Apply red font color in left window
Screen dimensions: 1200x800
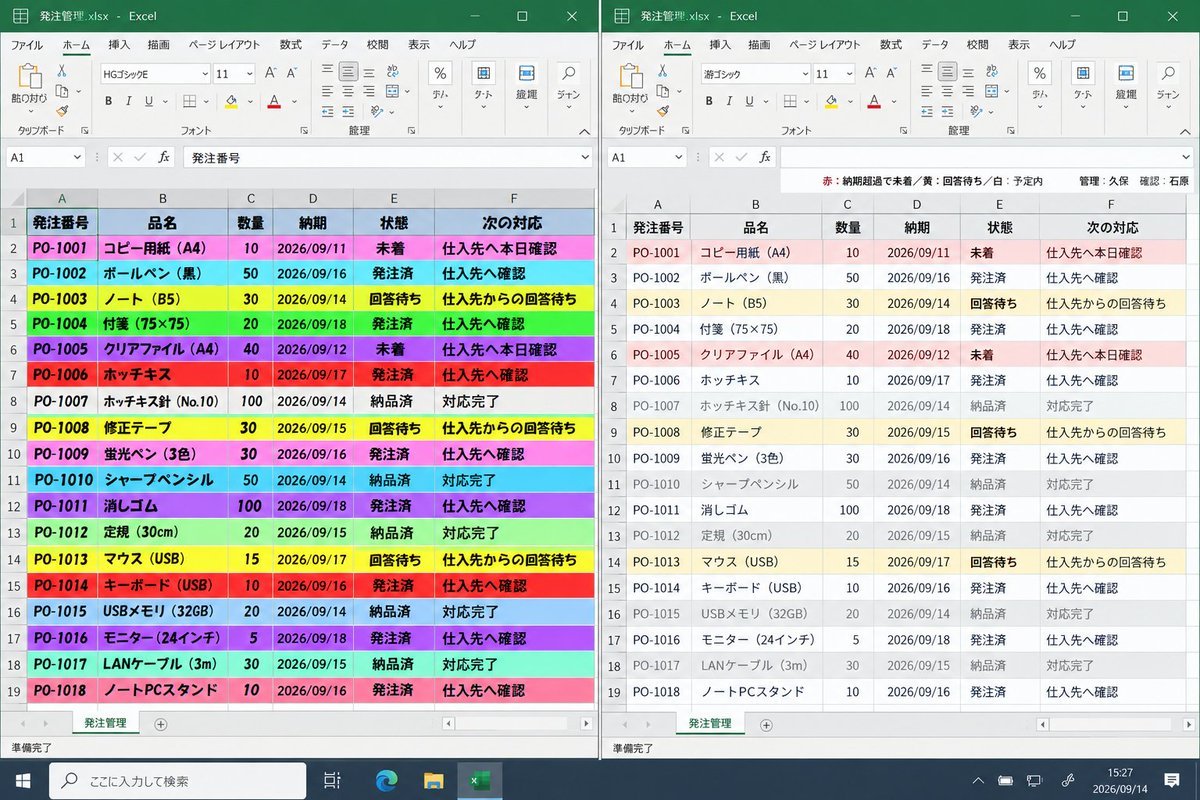tap(273, 101)
